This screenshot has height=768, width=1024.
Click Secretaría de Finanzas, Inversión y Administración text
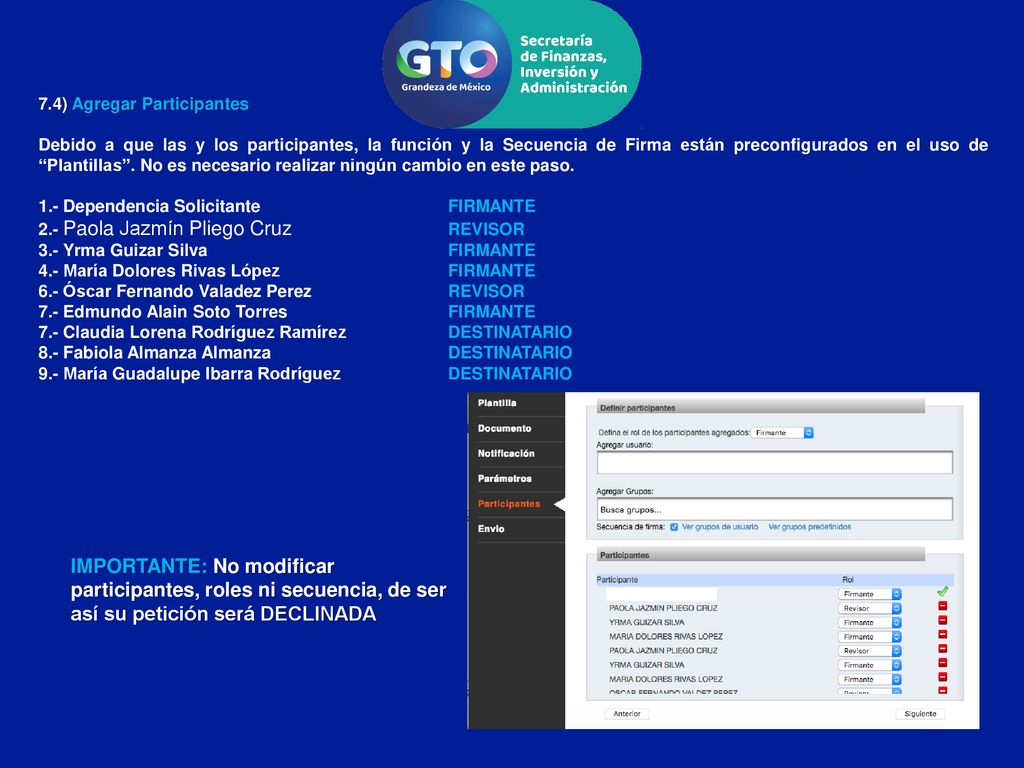tap(573, 64)
